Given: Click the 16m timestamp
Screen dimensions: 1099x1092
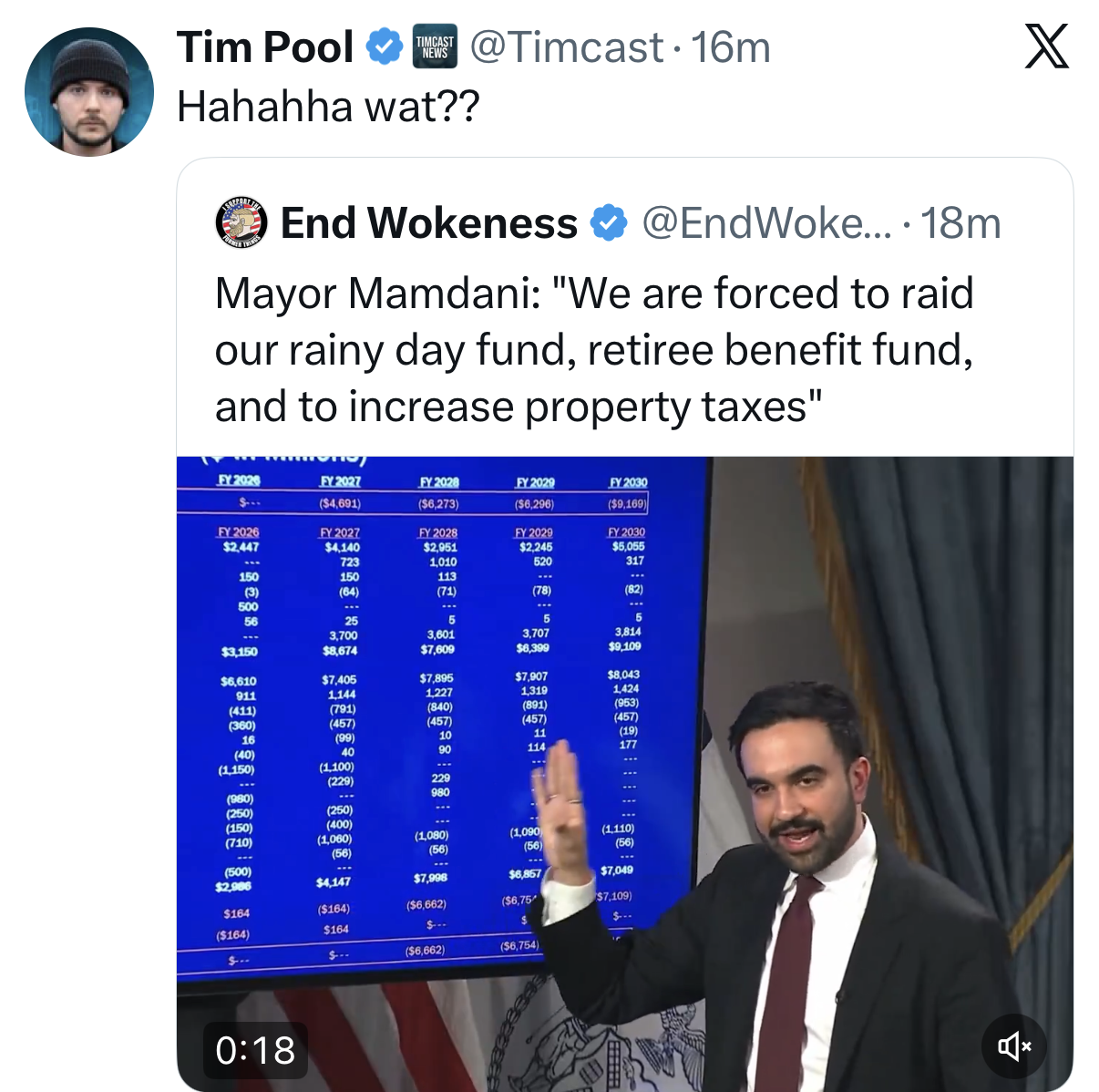Looking at the screenshot, I should 731,47.
